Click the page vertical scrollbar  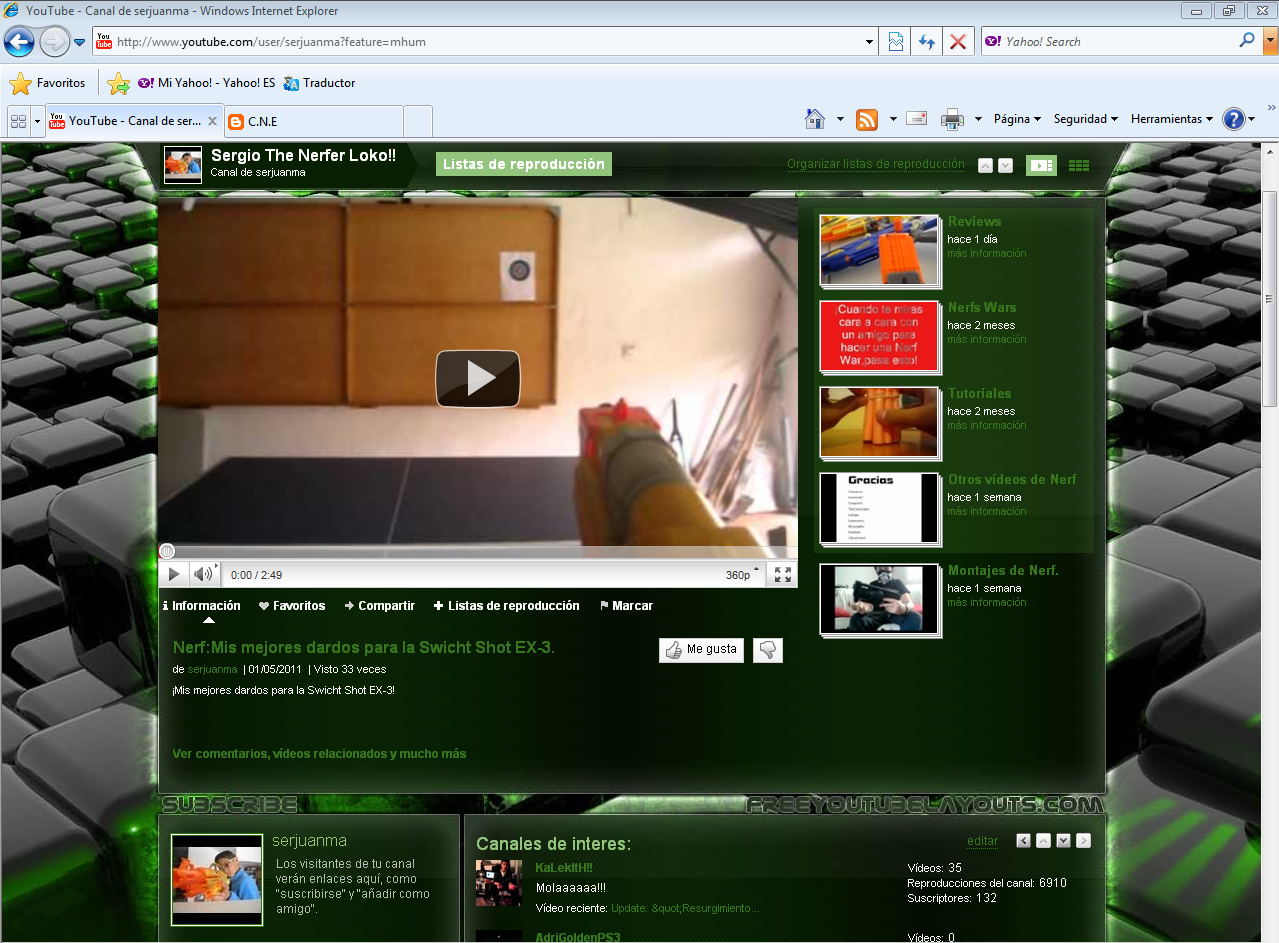pyautogui.click(x=1270, y=300)
